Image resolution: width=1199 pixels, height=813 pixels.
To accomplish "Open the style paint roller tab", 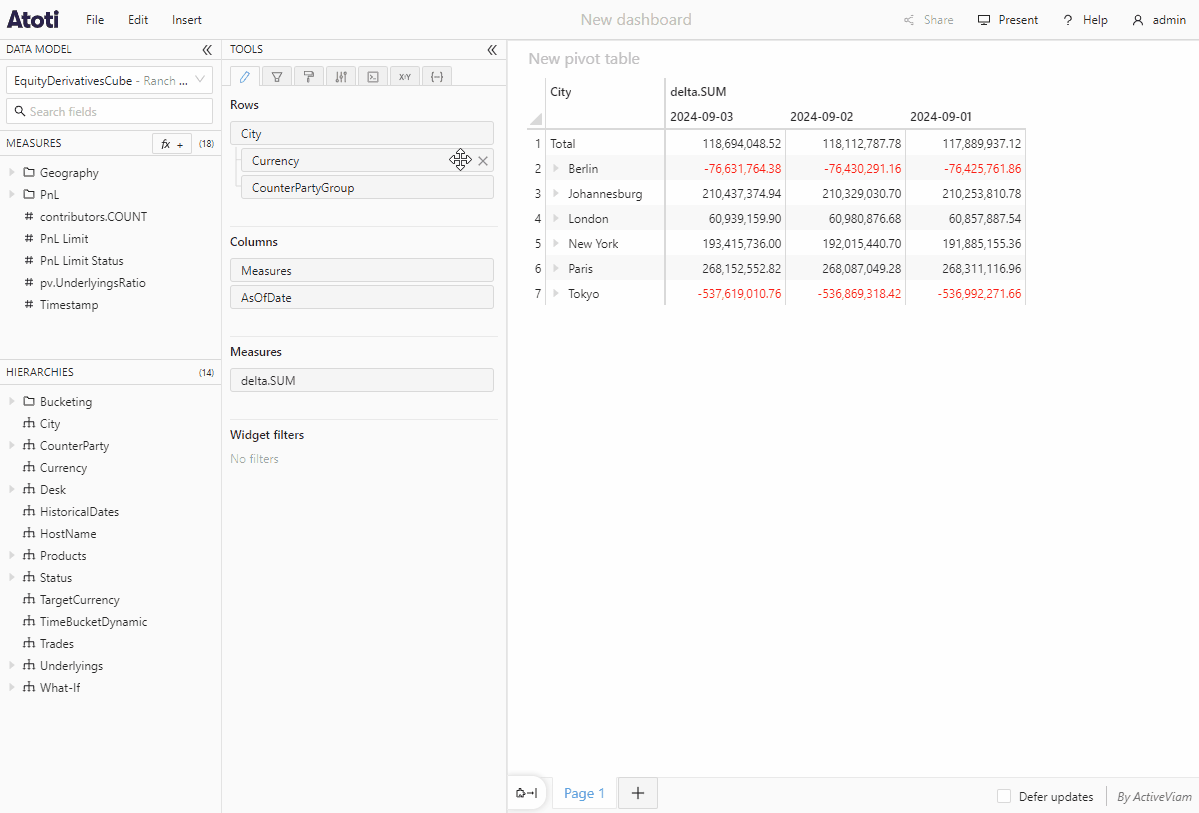I will [x=309, y=76].
